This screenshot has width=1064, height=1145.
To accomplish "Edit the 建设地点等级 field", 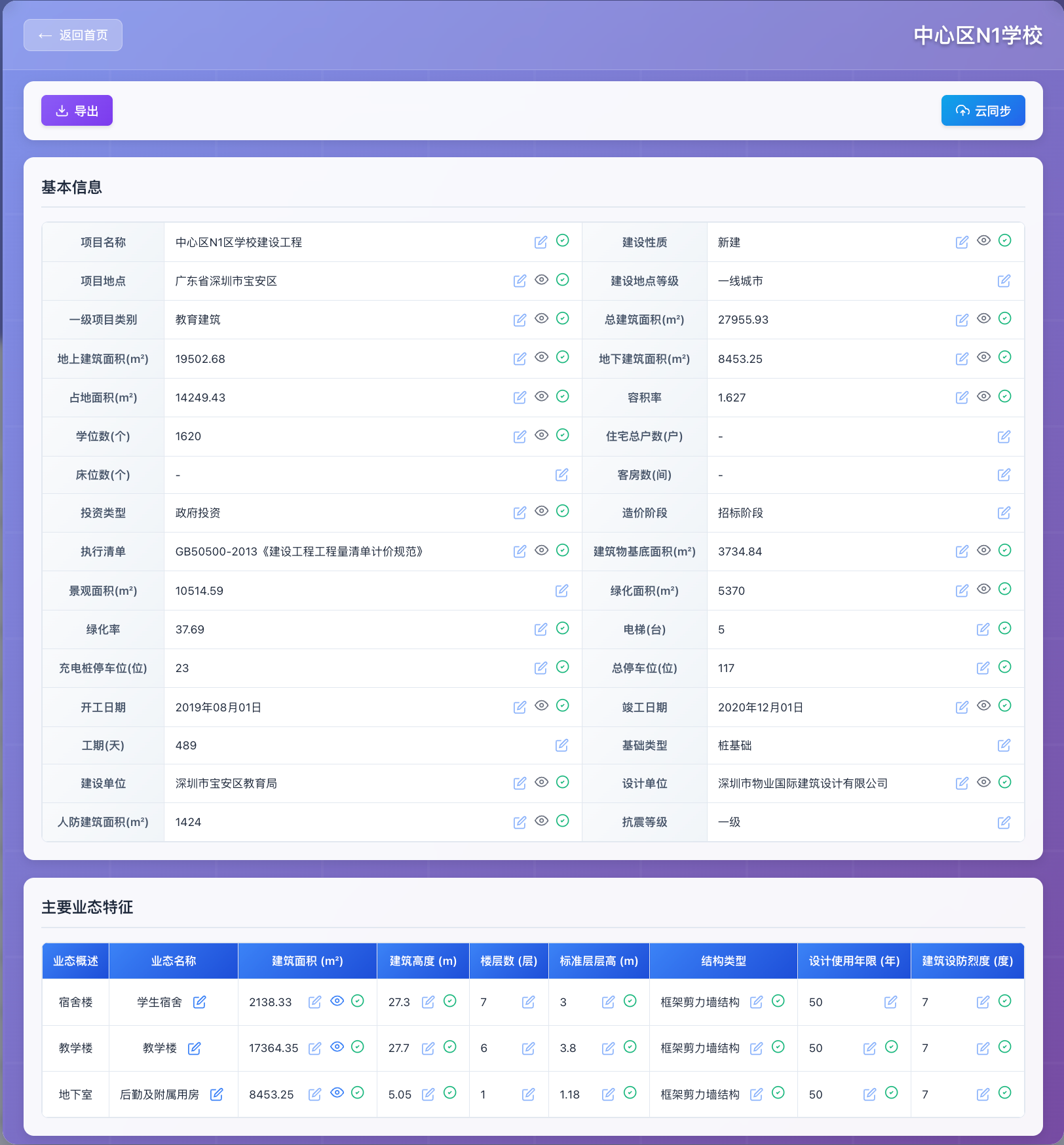I will tap(1004, 281).
